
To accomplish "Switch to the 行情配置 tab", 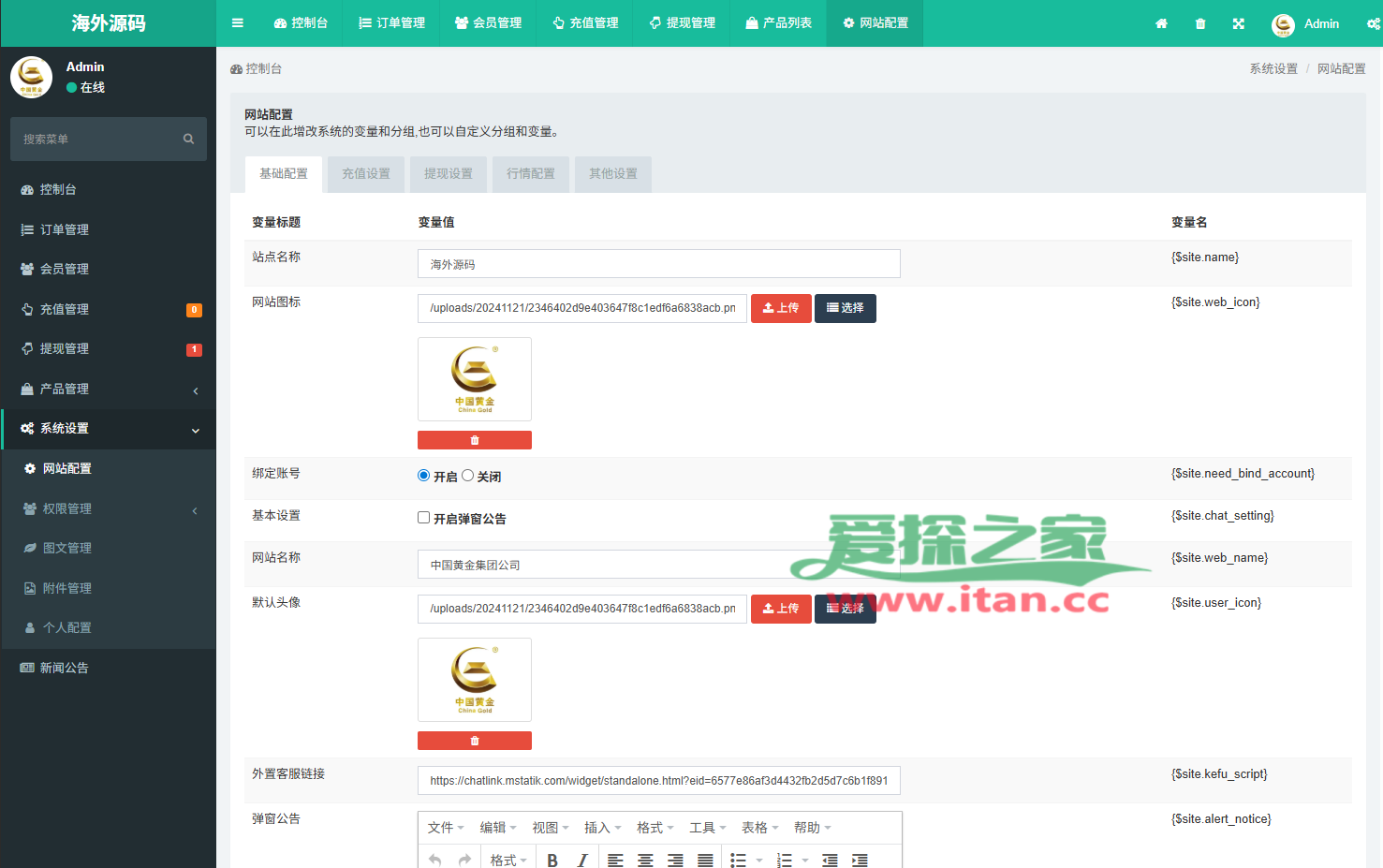I will (531, 174).
